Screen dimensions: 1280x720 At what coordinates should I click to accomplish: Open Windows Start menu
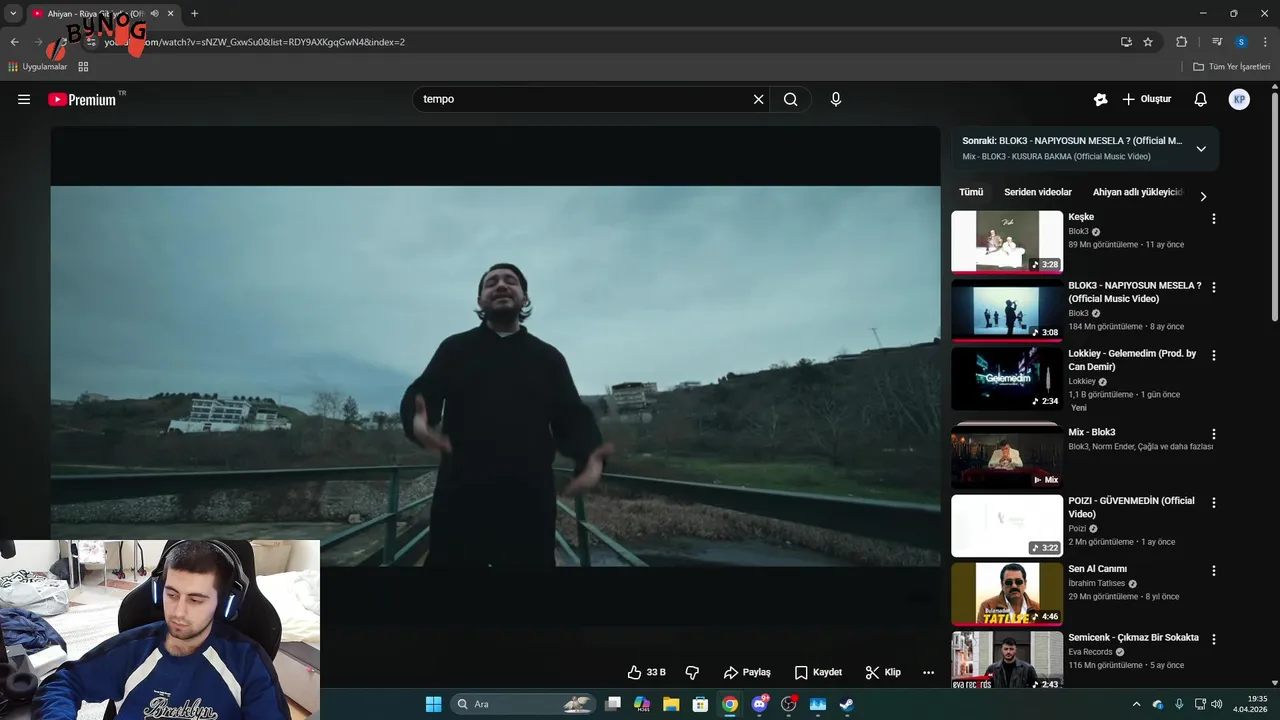point(433,704)
